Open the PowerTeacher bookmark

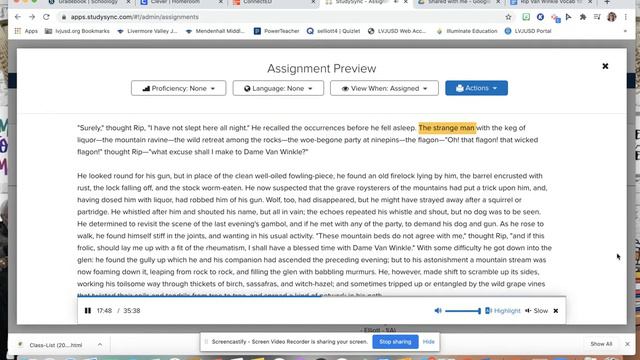276,31
